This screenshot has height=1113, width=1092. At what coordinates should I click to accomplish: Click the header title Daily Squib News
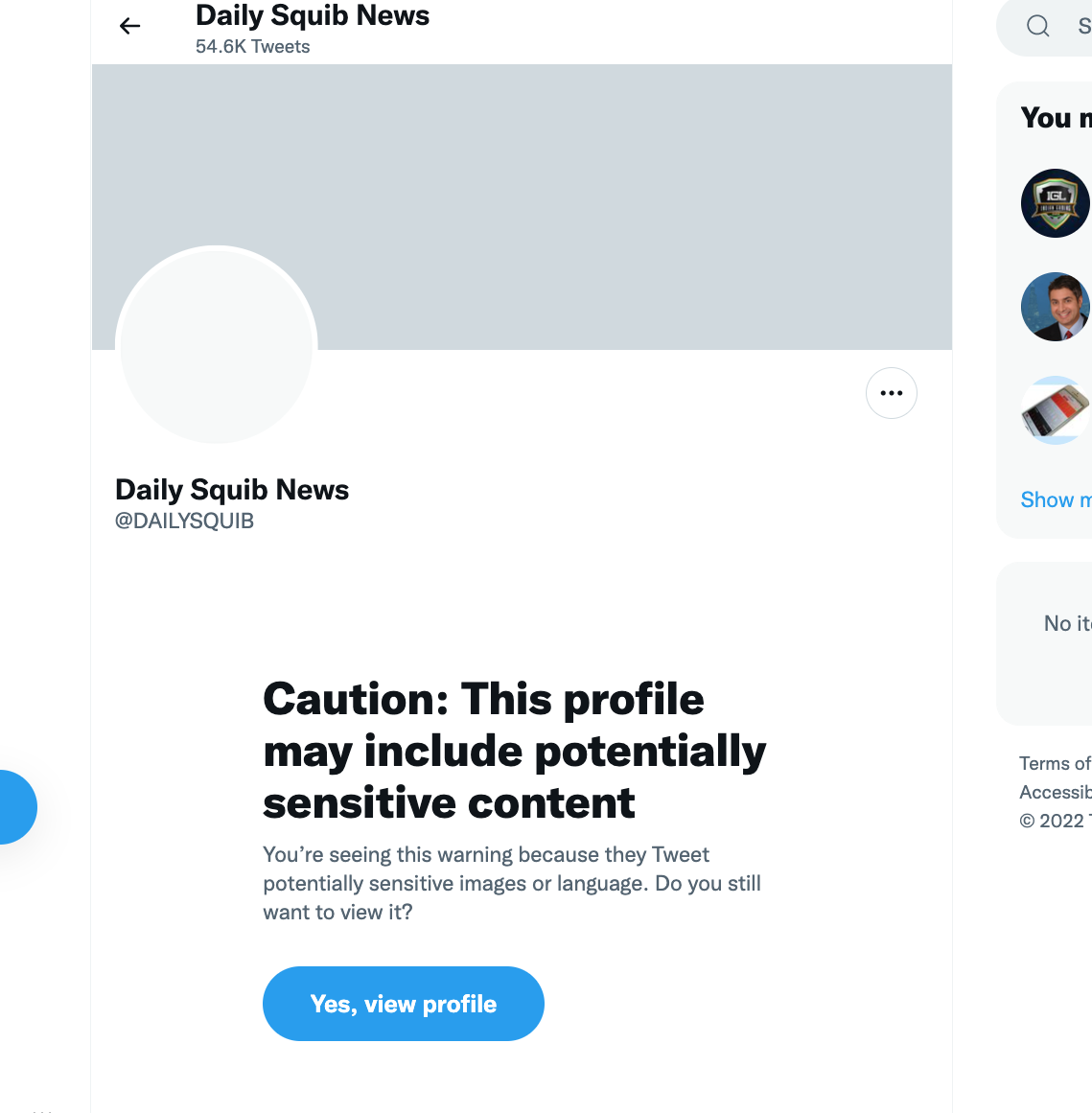(313, 16)
